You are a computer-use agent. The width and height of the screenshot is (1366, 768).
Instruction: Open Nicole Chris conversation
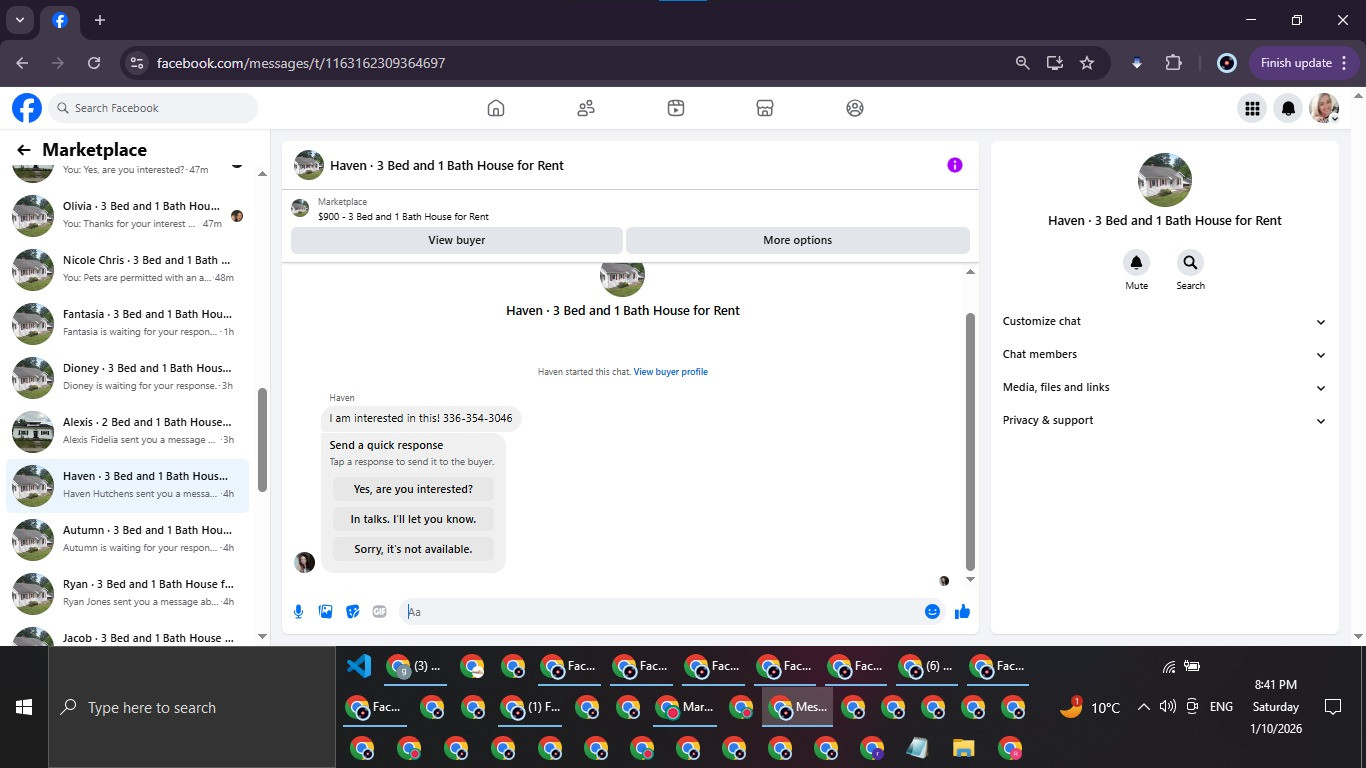click(x=127, y=269)
